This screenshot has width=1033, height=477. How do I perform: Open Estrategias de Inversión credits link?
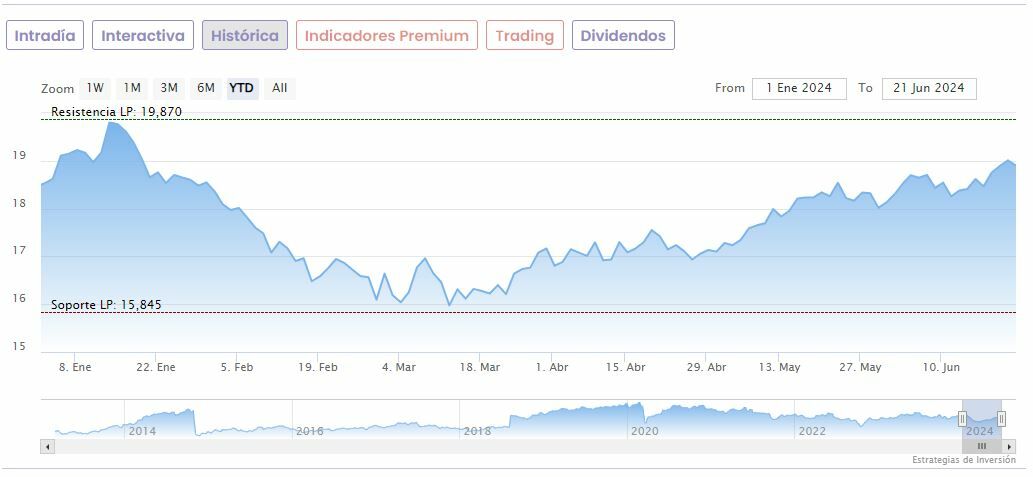pyautogui.click(x=964, y=460)
